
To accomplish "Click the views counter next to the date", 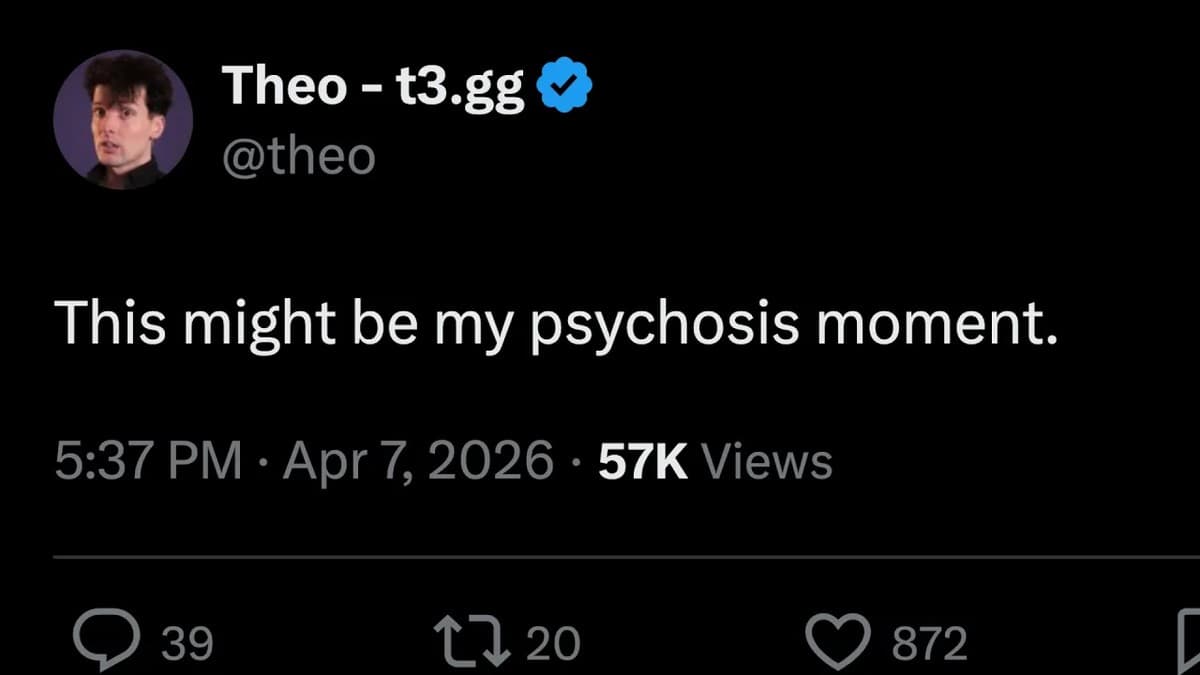I will (x=712, y=459).
